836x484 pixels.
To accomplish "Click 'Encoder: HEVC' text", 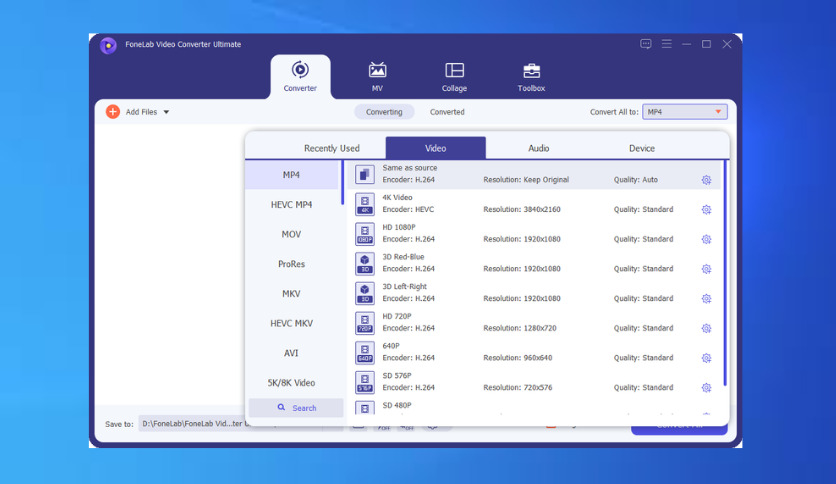I will (408, 209).
